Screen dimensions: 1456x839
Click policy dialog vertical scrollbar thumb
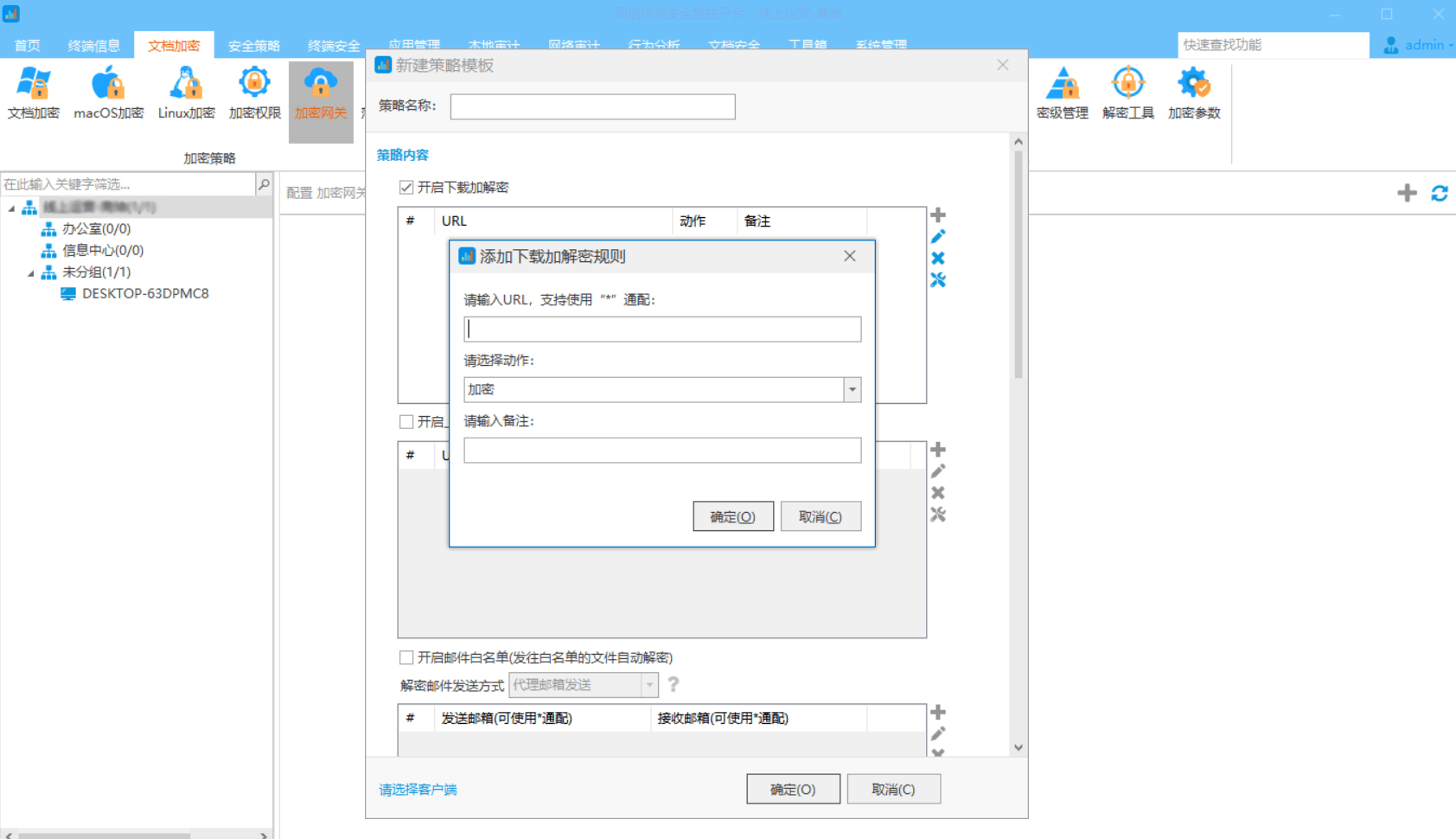1019,264
